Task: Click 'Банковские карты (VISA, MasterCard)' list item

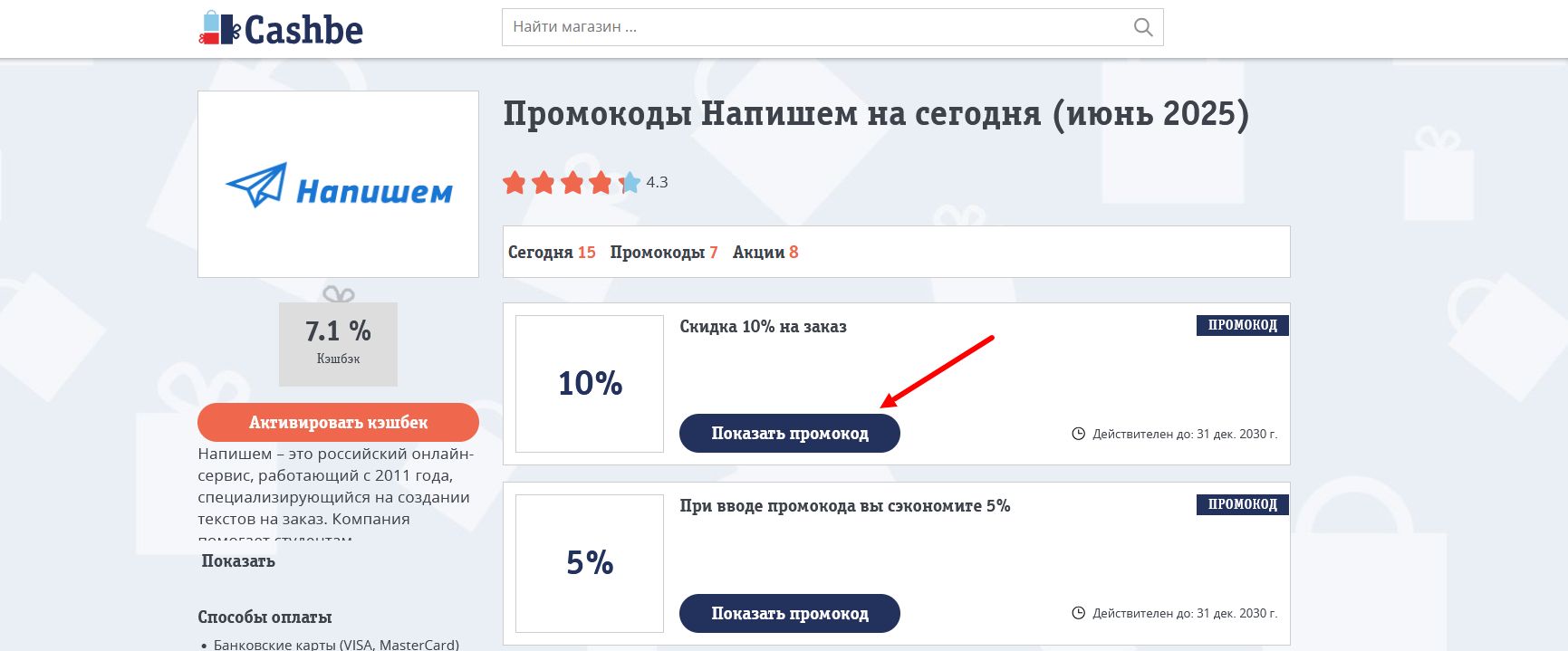Action: pos(336,645)
